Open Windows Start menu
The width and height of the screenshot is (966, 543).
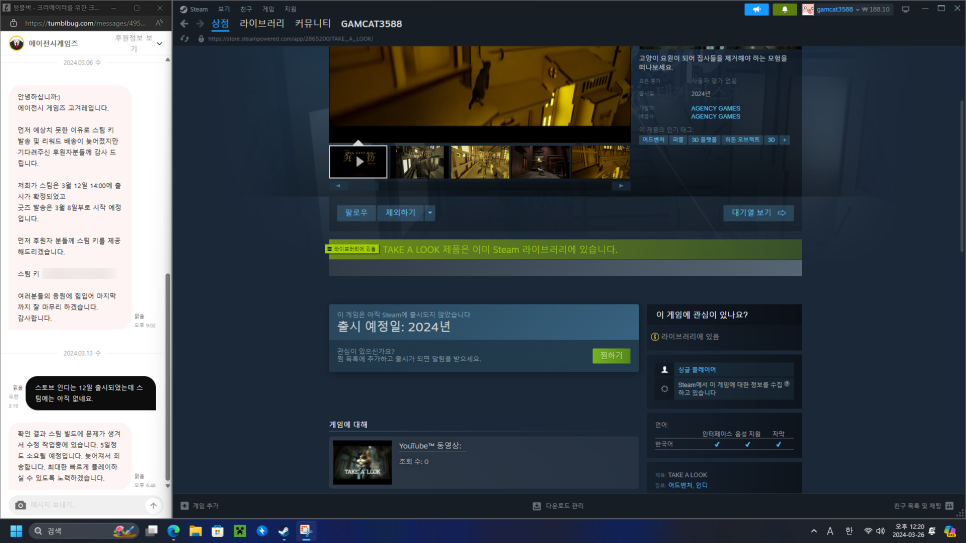pyautogui.click(x=16, y=531)
